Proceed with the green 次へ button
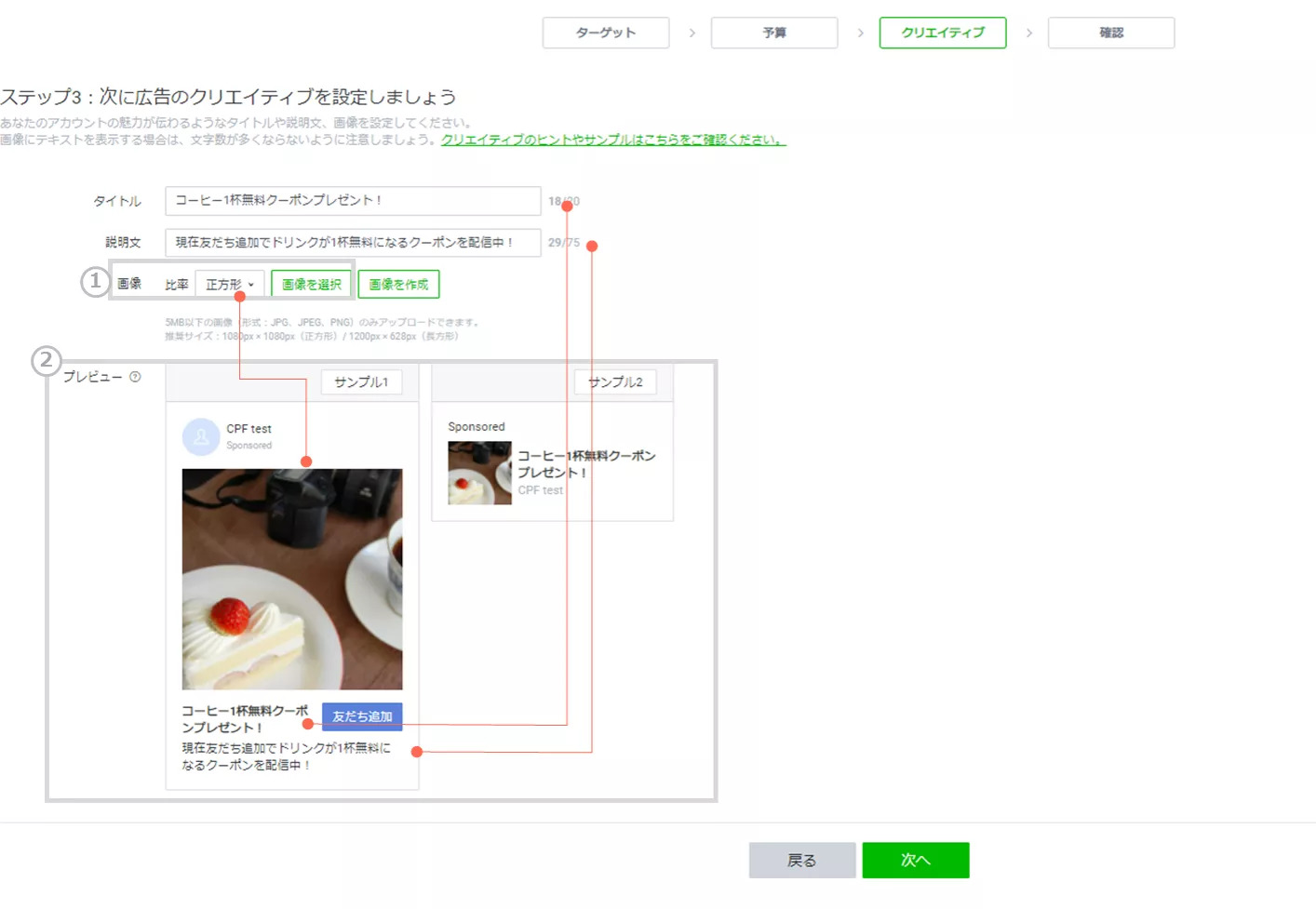1316x909 pixels. click(x=915, y=860)
